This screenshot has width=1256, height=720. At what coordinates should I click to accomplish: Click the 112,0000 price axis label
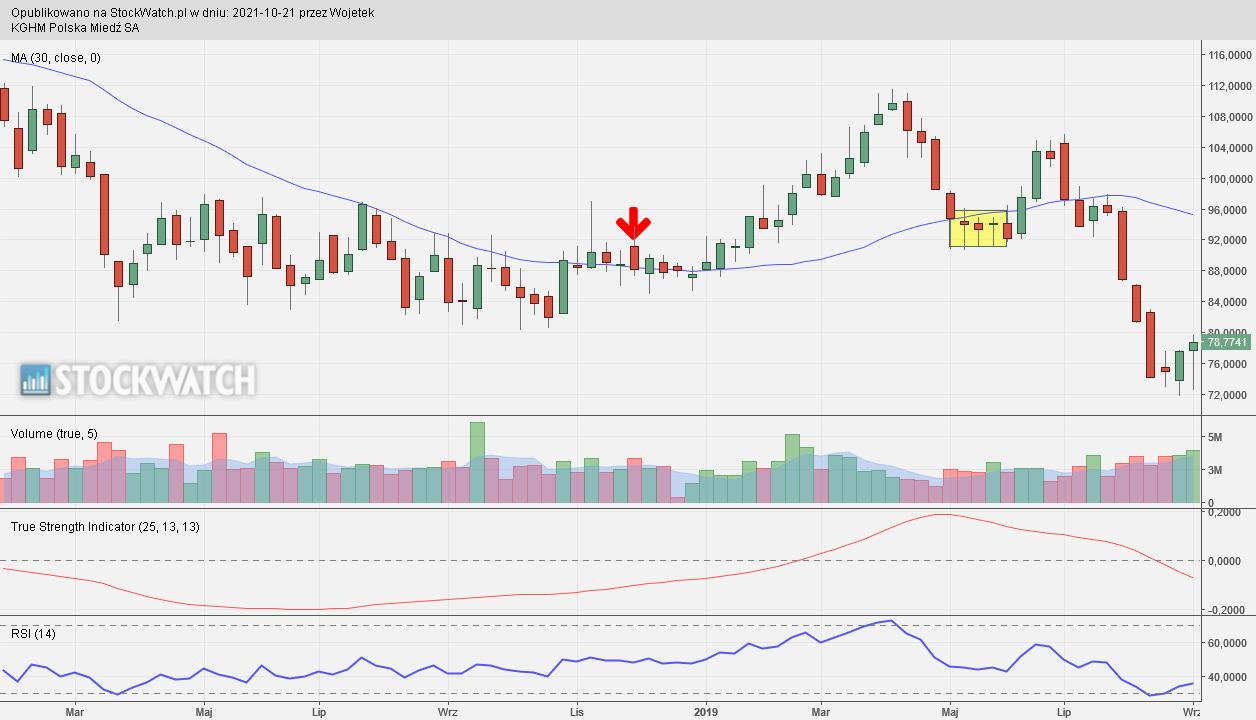click(1231, 86)
